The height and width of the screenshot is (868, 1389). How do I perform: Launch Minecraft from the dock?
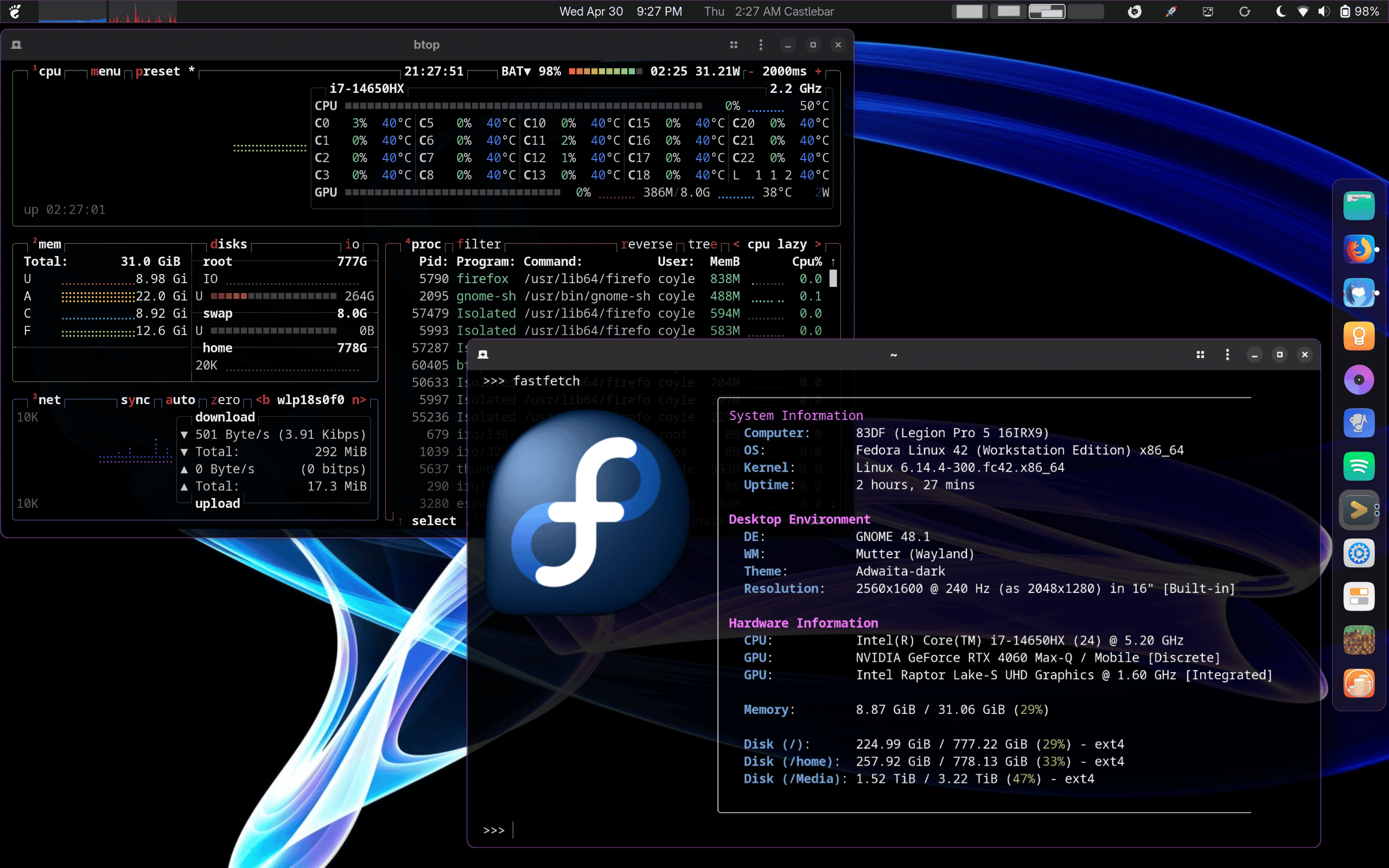coord(1359,640)
